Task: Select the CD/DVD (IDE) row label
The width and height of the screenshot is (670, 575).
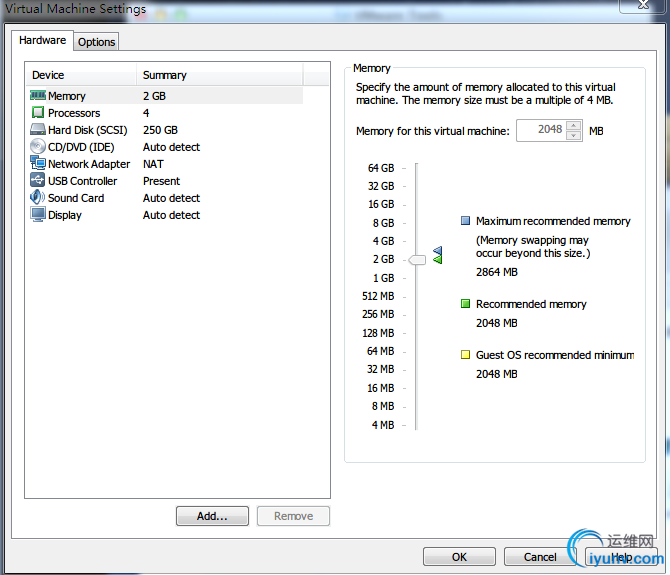Action: [81, 147]
